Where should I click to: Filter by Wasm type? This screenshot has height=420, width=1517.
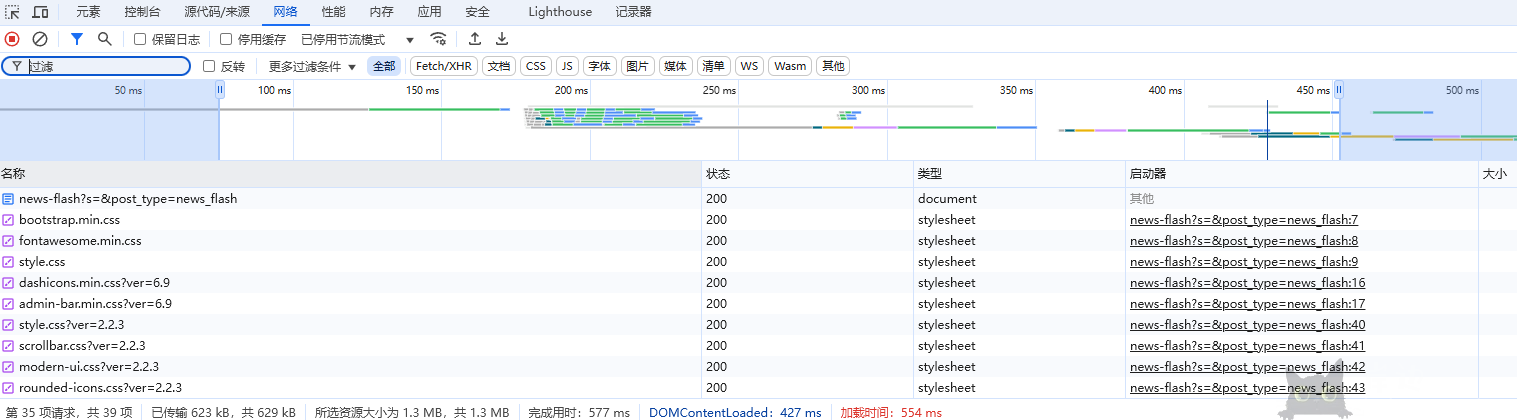[x=790, y=66]
